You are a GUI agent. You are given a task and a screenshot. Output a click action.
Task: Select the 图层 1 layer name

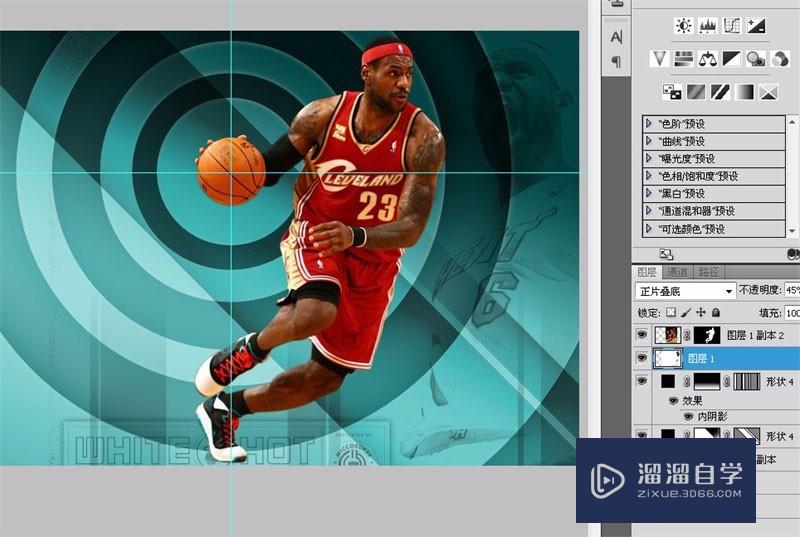(701, 359)
